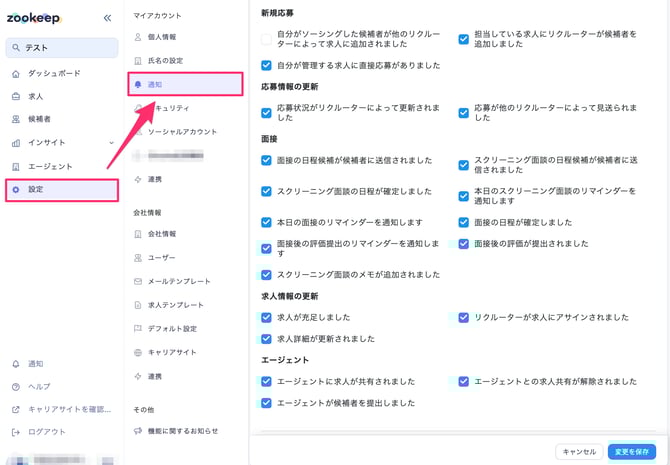The image size is (670, 465).
Task: Click the メールテンプレート envelope icon
Action: pos(138,281)
